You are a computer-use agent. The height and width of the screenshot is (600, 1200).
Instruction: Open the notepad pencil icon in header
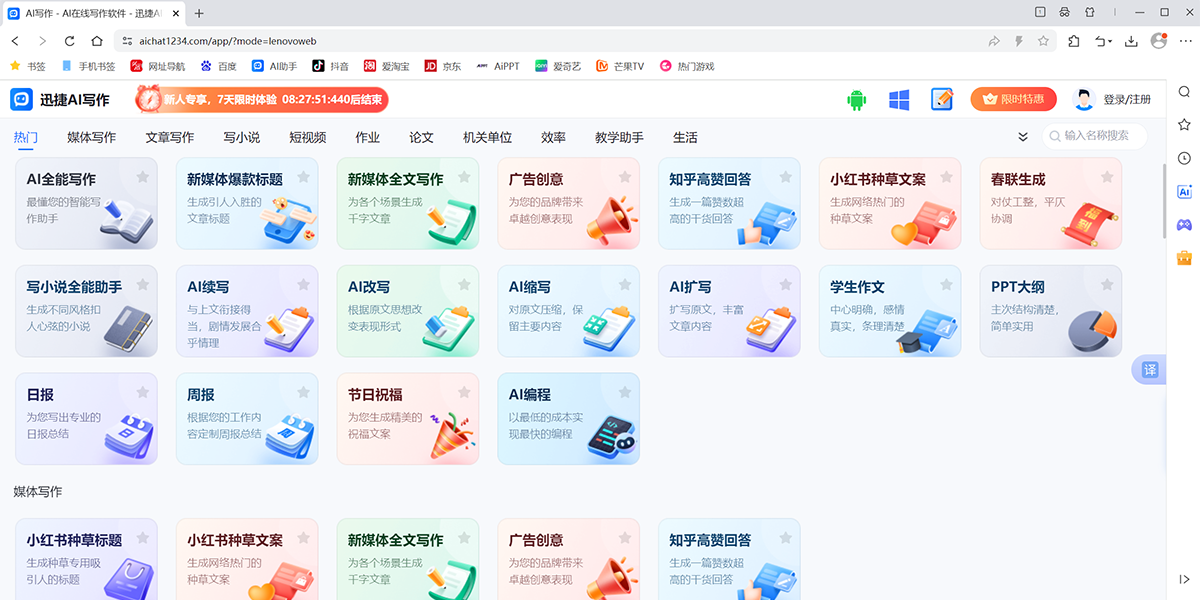pyautogui.click(x=942, y=100)
